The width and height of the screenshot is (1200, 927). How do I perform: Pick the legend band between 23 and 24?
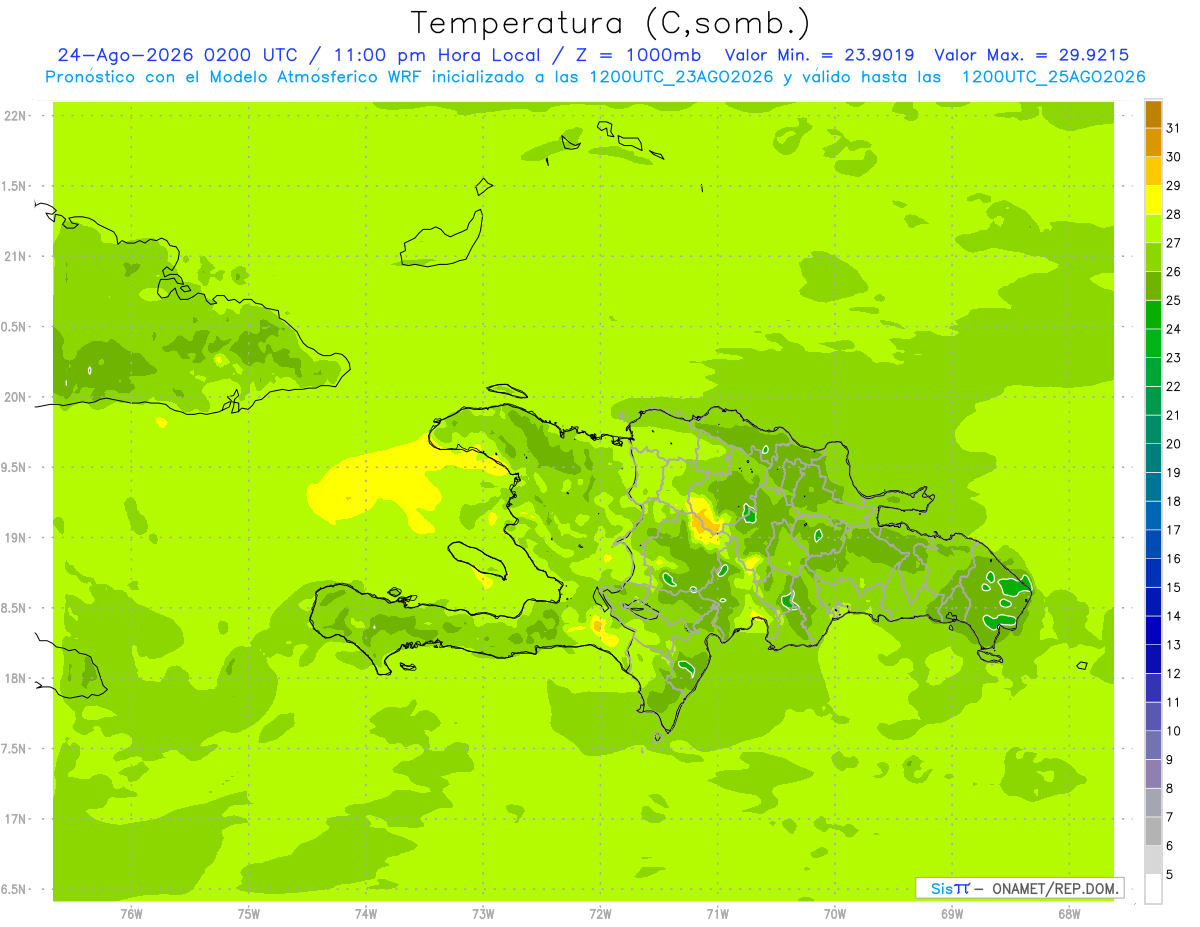click(1153, 343)
